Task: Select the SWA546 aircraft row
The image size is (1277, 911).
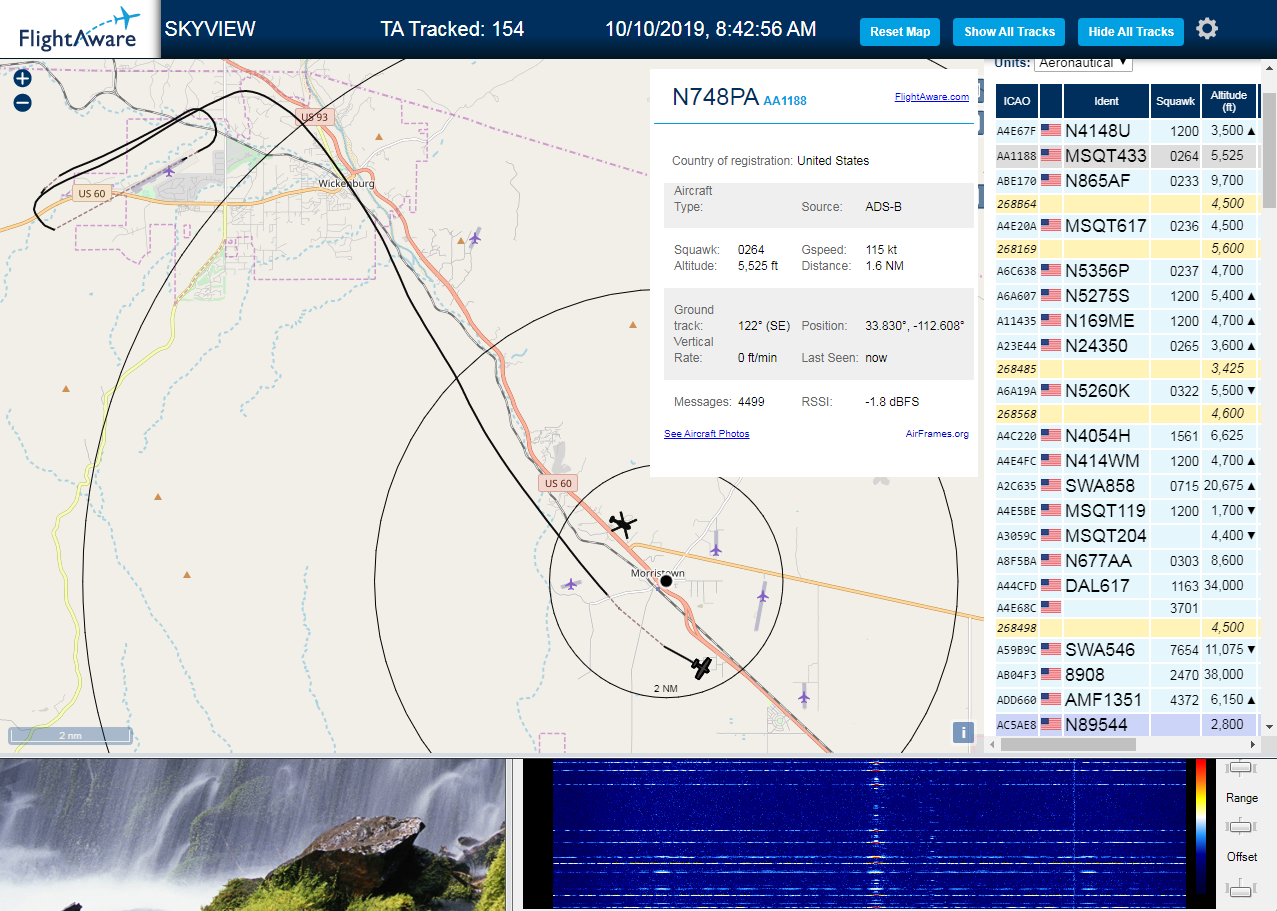Action: [1127, 650]
